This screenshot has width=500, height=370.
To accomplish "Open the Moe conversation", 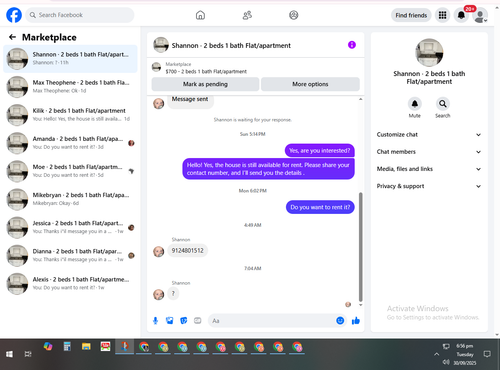I will point(70,171).
